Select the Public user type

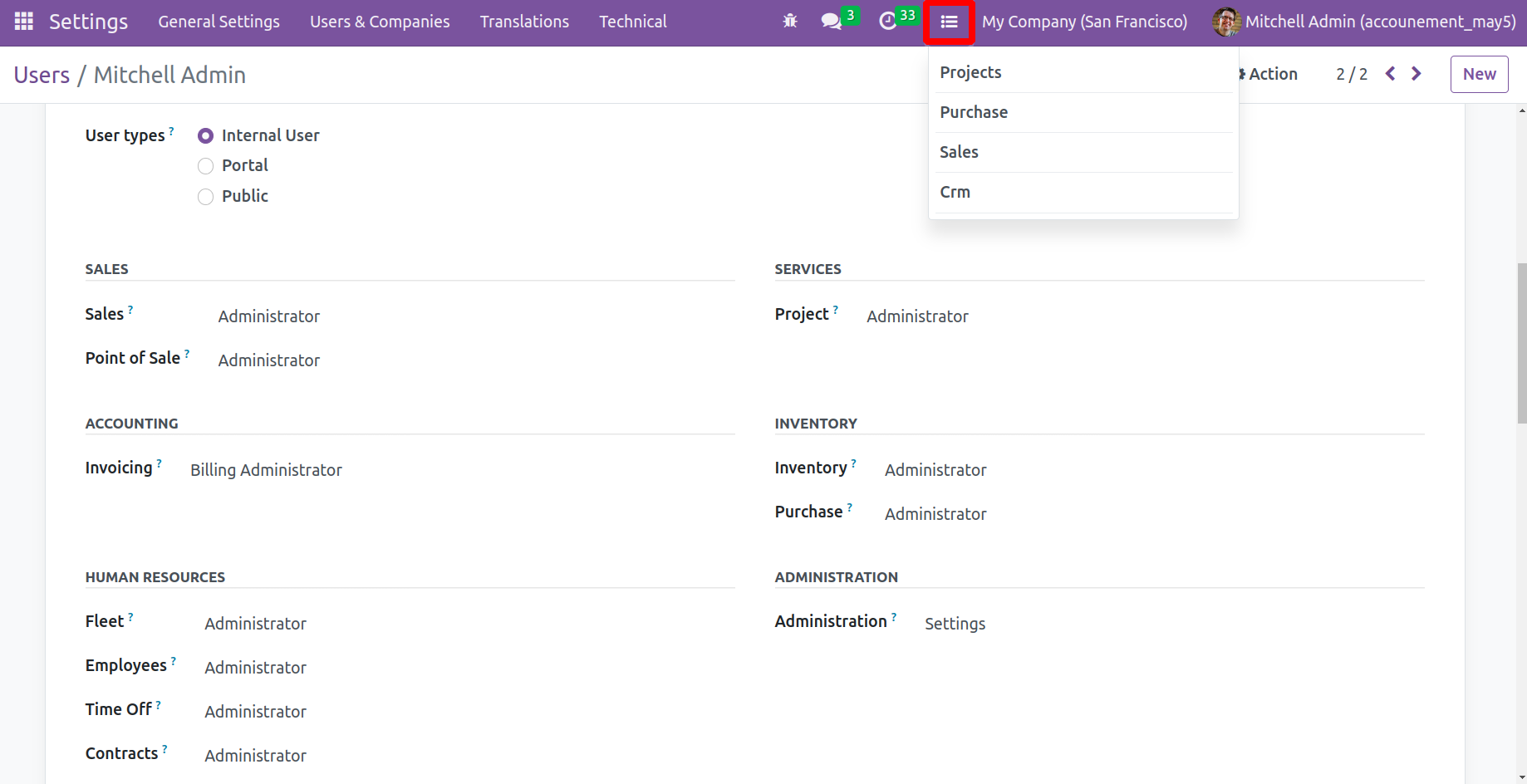pos(206,197)
